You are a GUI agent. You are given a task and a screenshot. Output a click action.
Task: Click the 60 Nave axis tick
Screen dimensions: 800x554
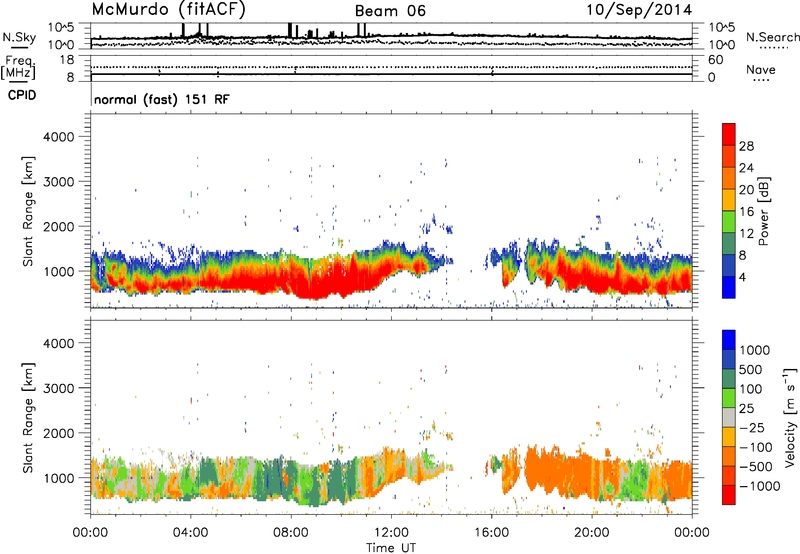[715, 60]
